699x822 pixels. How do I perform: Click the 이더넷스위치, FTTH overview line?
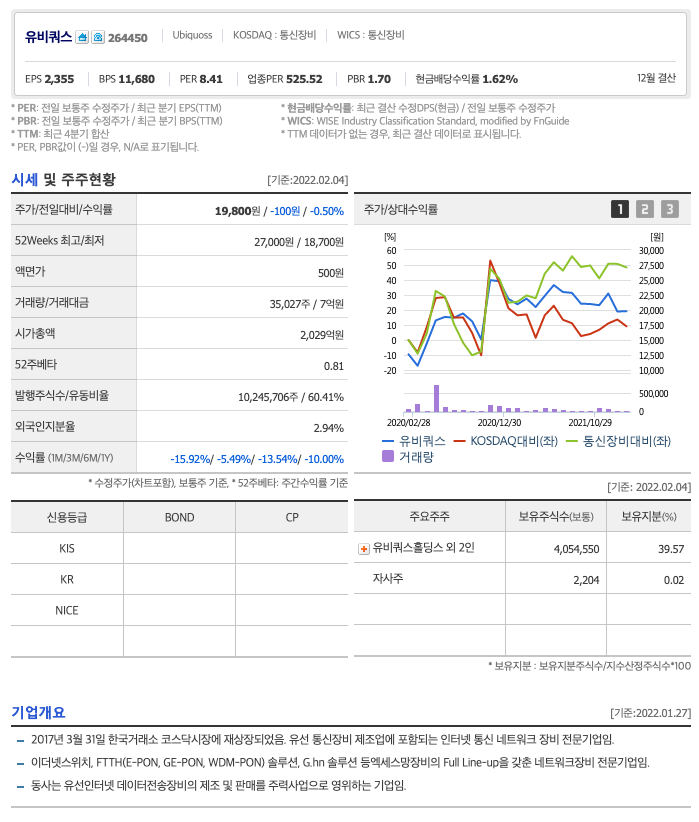[x=340, y=762]
